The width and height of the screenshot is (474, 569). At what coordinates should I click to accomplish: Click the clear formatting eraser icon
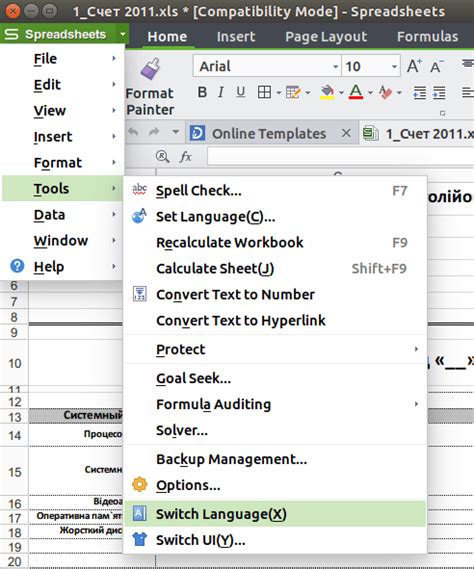coord(385,92)
